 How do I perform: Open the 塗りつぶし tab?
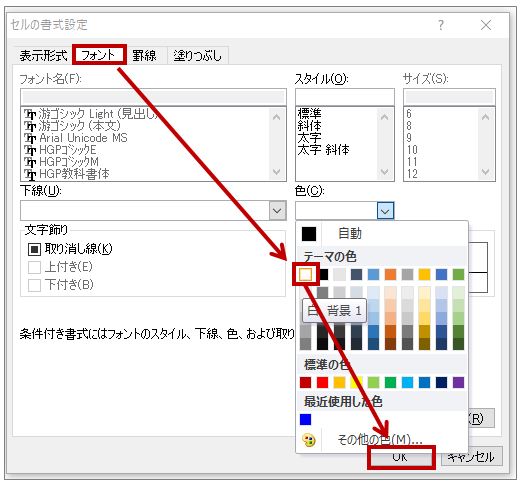click(198, 55)
